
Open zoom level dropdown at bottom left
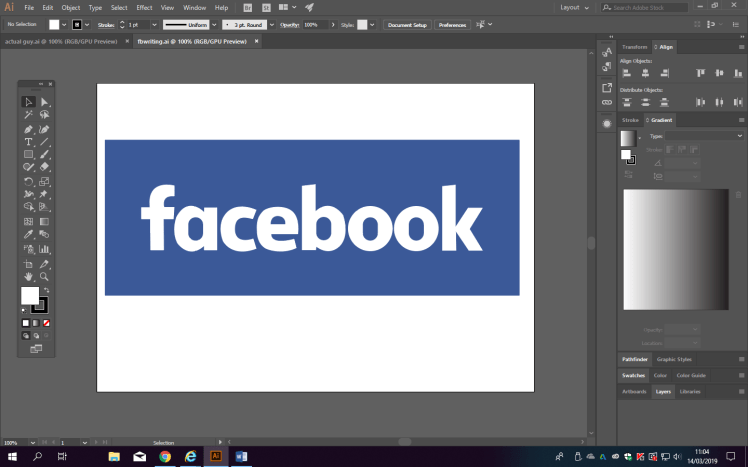click(x=32, y=443)
